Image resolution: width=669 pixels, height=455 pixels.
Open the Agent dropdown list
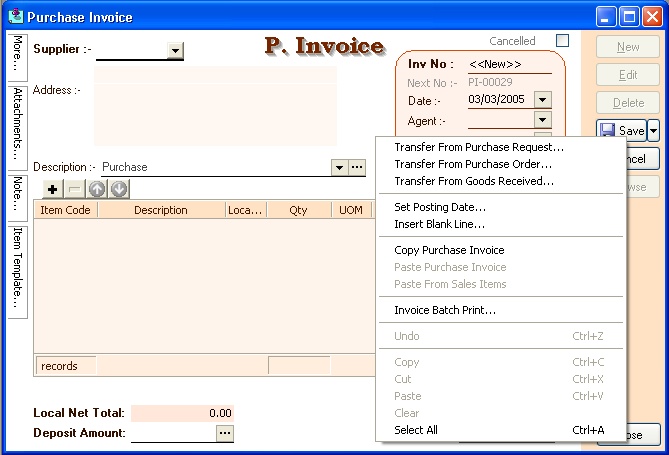(543, 121)
